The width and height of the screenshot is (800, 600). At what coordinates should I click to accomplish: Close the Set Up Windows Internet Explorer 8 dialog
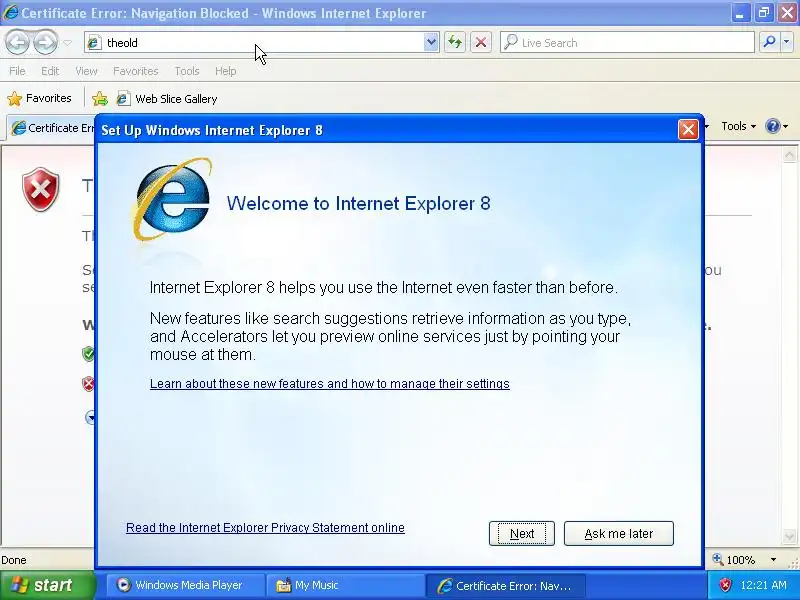[688, 130]
